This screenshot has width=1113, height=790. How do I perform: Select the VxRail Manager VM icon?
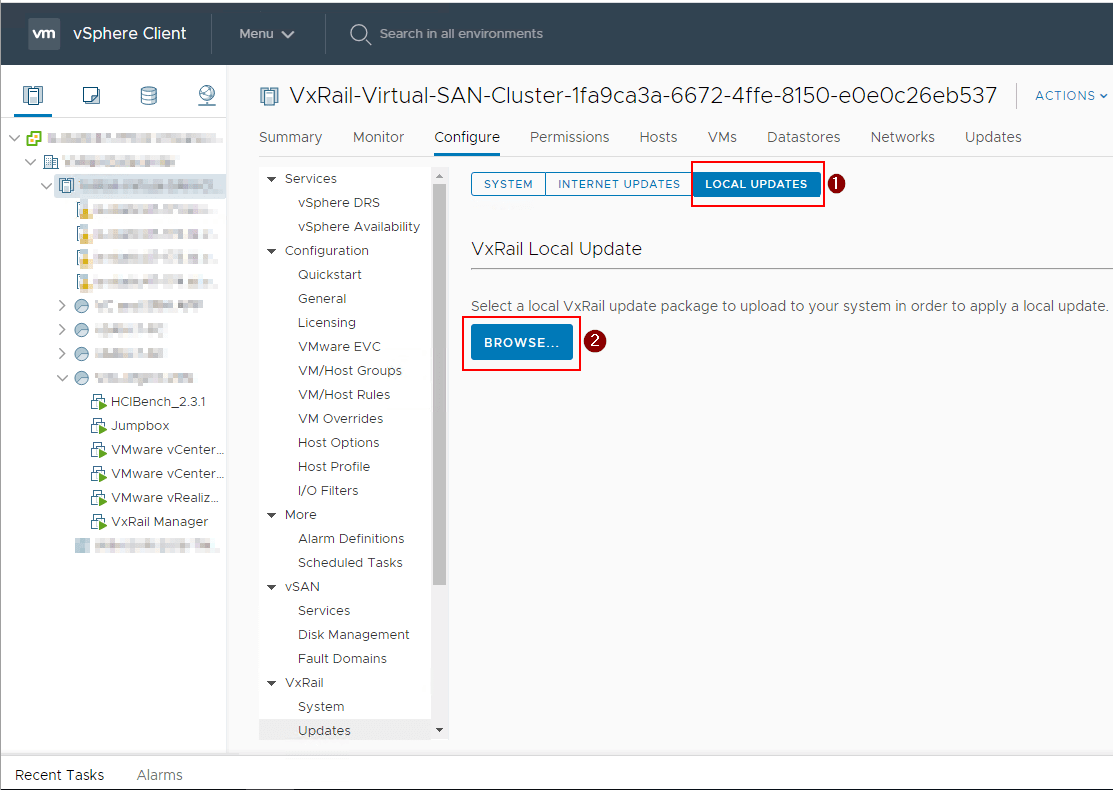(98, 522)
